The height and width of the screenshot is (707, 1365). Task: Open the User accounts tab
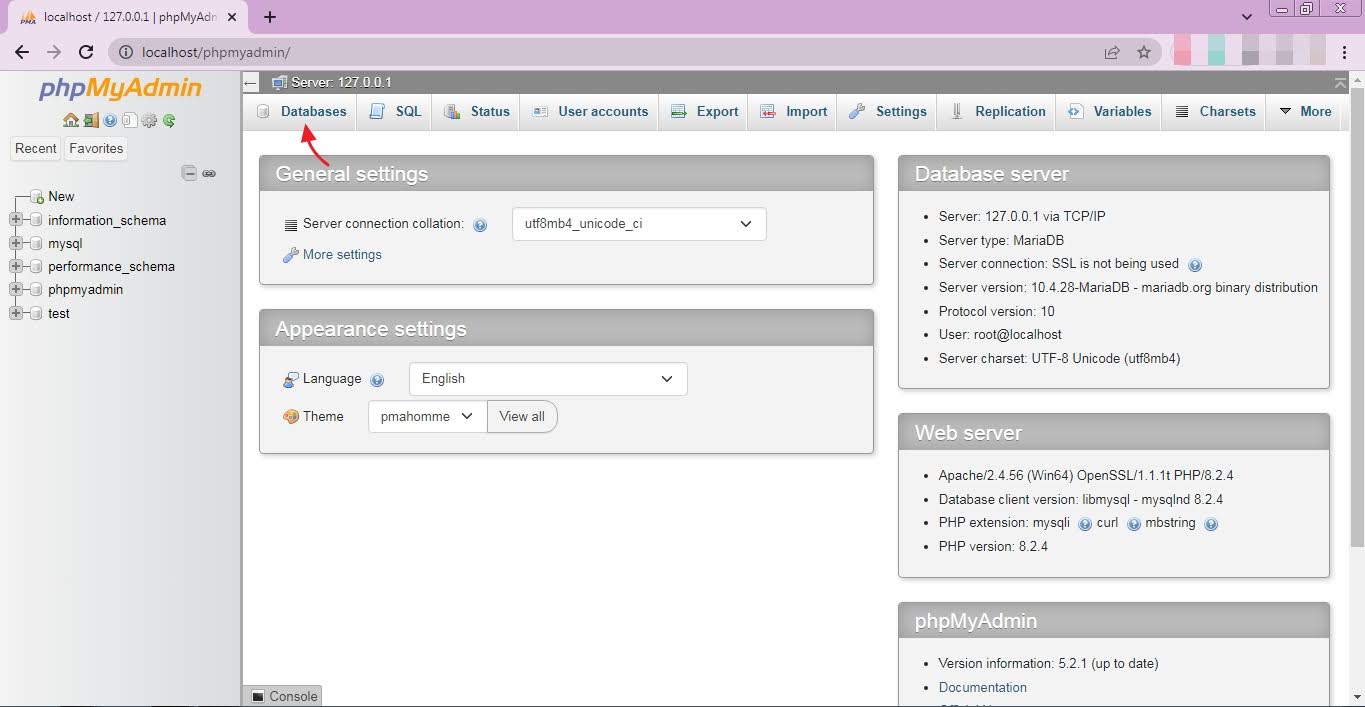click(590, 112)
